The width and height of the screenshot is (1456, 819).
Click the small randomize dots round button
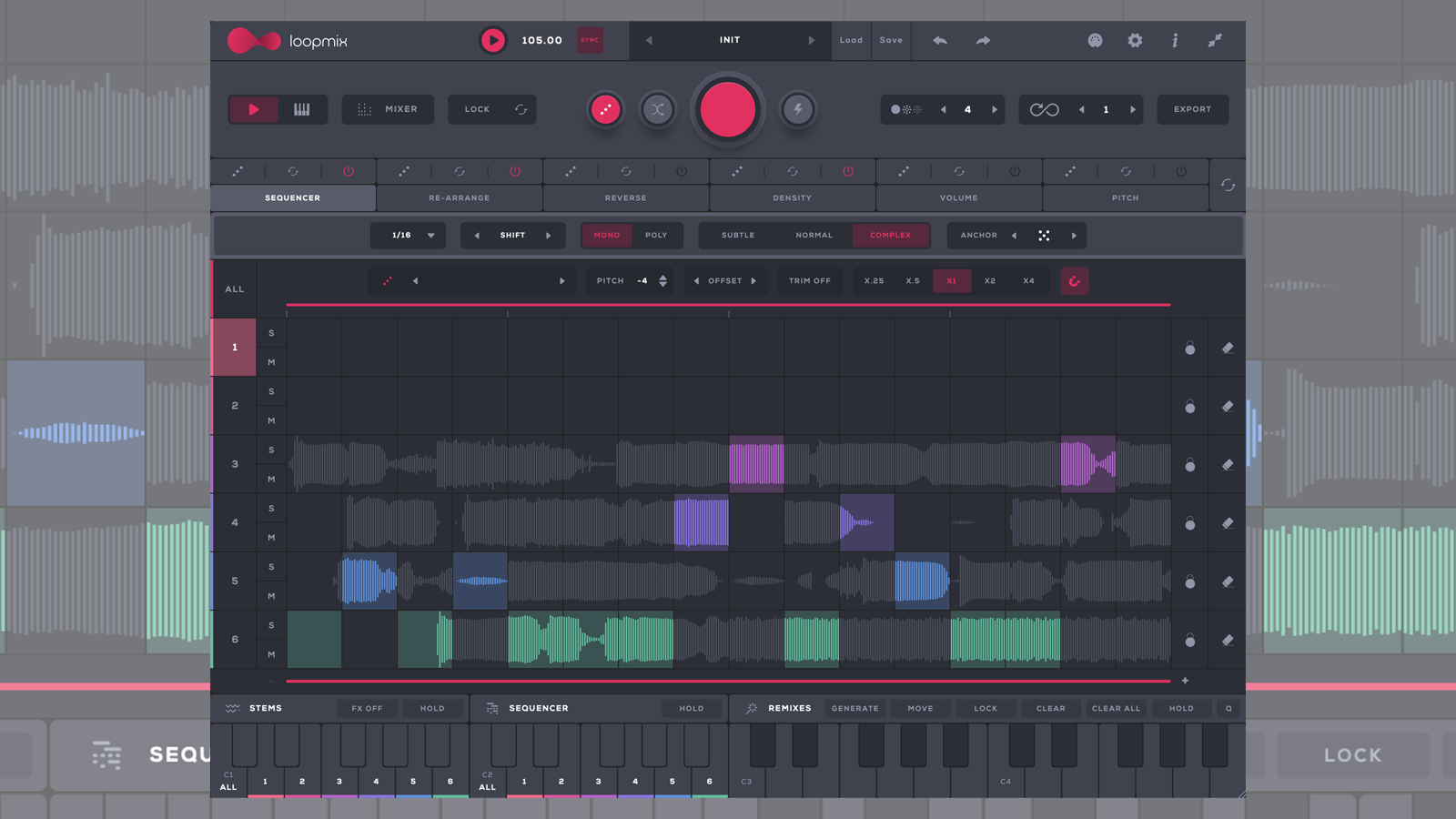click(605, 109)
